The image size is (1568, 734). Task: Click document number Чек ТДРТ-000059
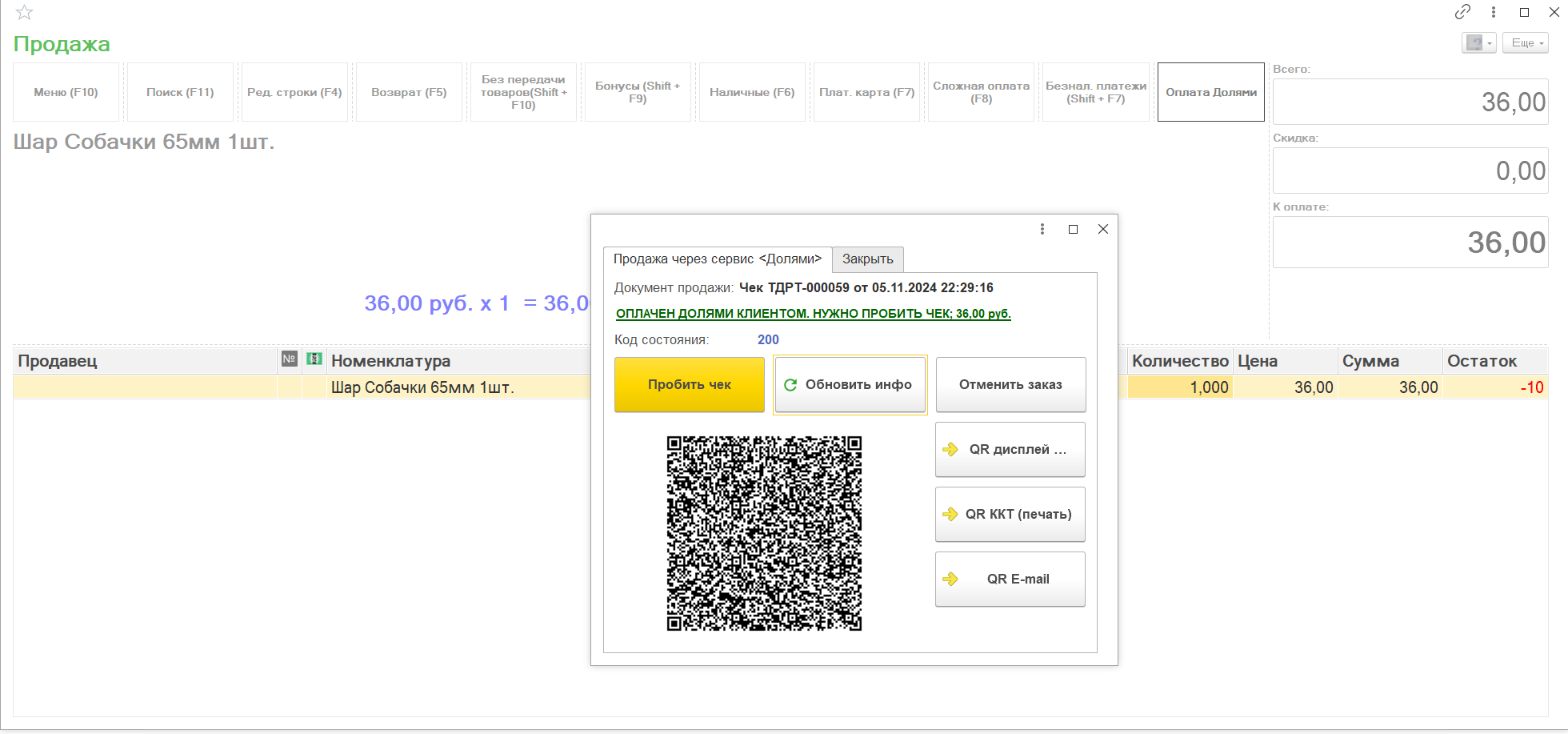click(866, 288)
